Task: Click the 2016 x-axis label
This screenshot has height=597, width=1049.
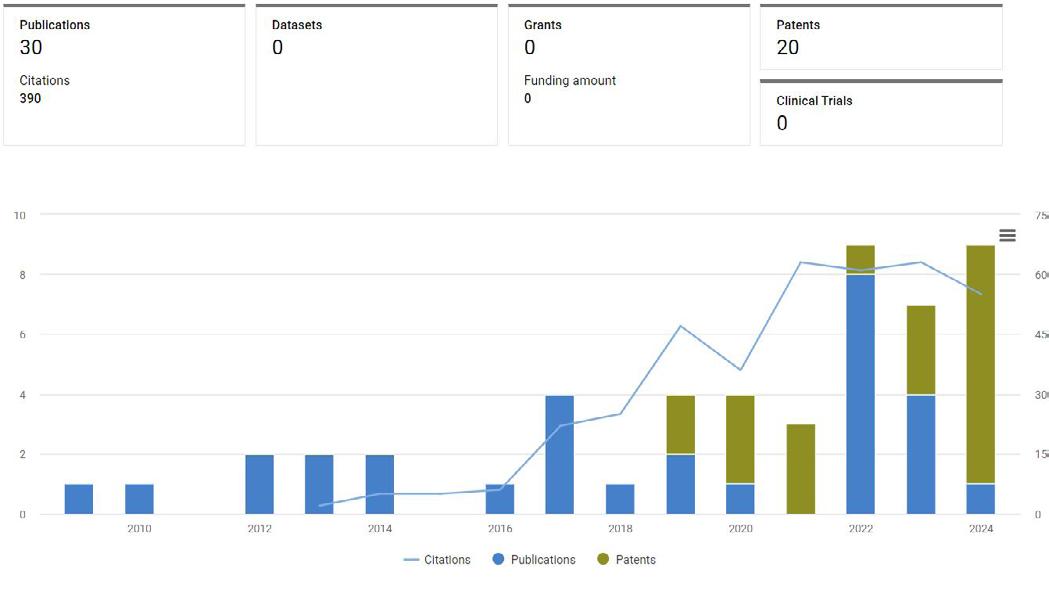Action: pos(500,529)
